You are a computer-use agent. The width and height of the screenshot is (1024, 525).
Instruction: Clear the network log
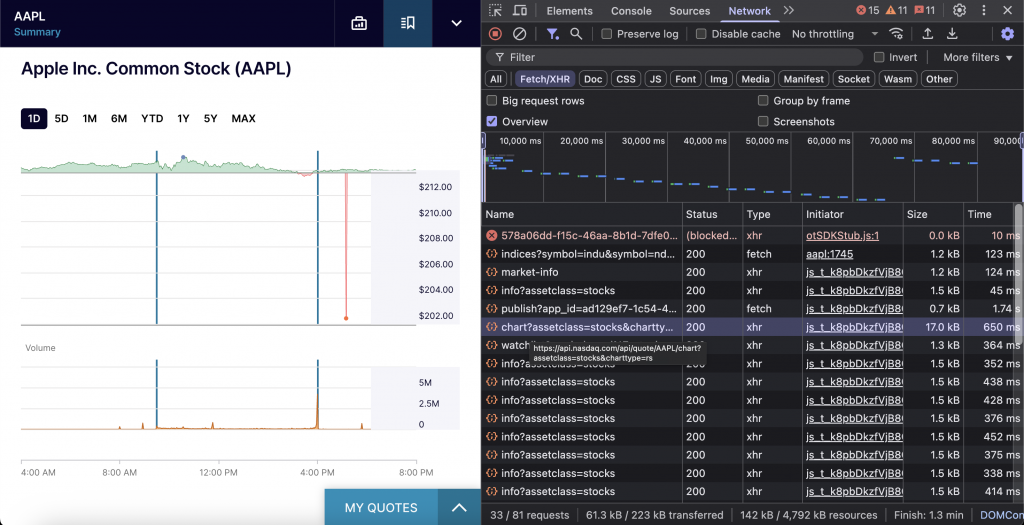pos(519,34)
